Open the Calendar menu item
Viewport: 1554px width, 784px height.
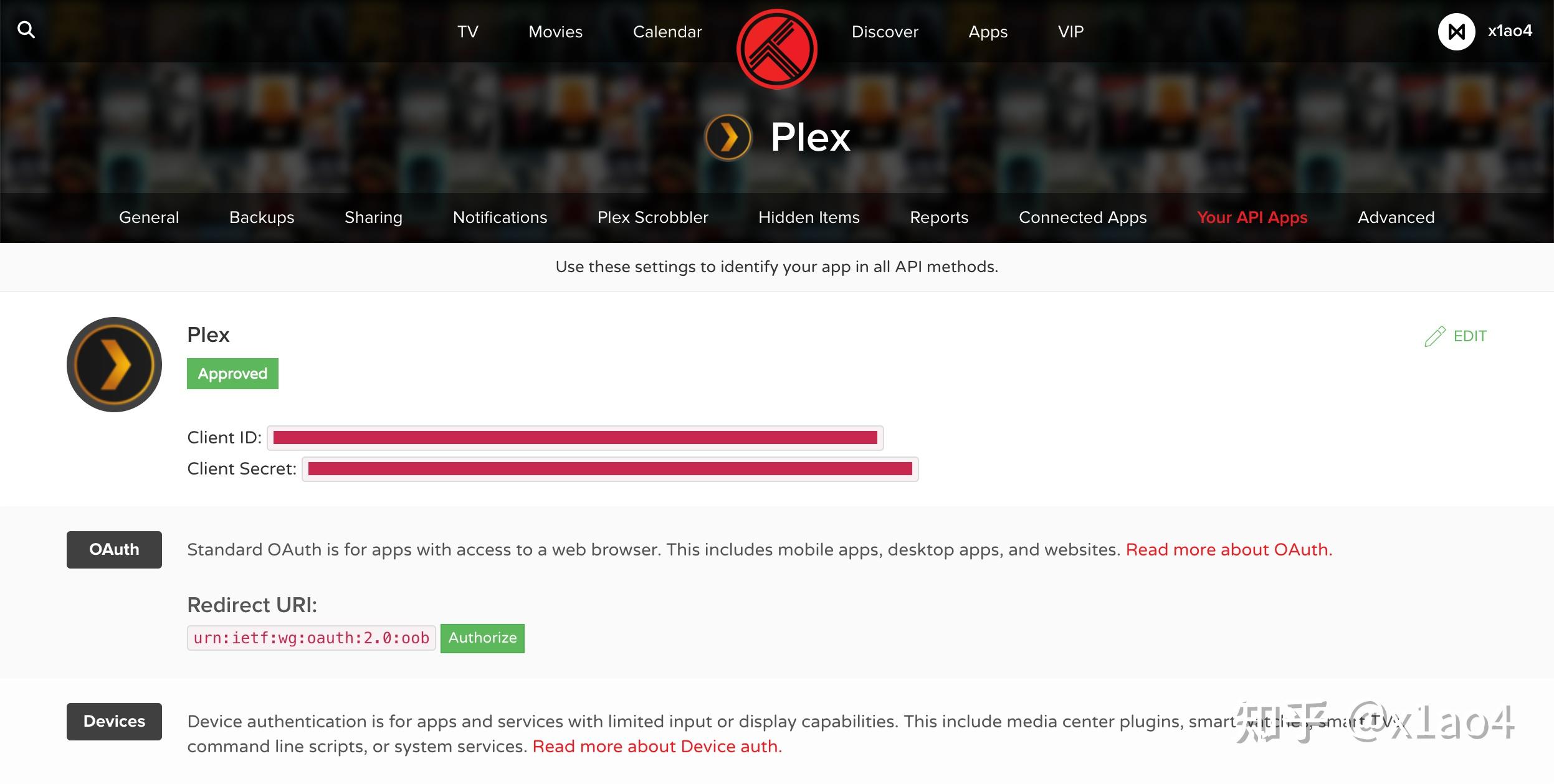667,31
